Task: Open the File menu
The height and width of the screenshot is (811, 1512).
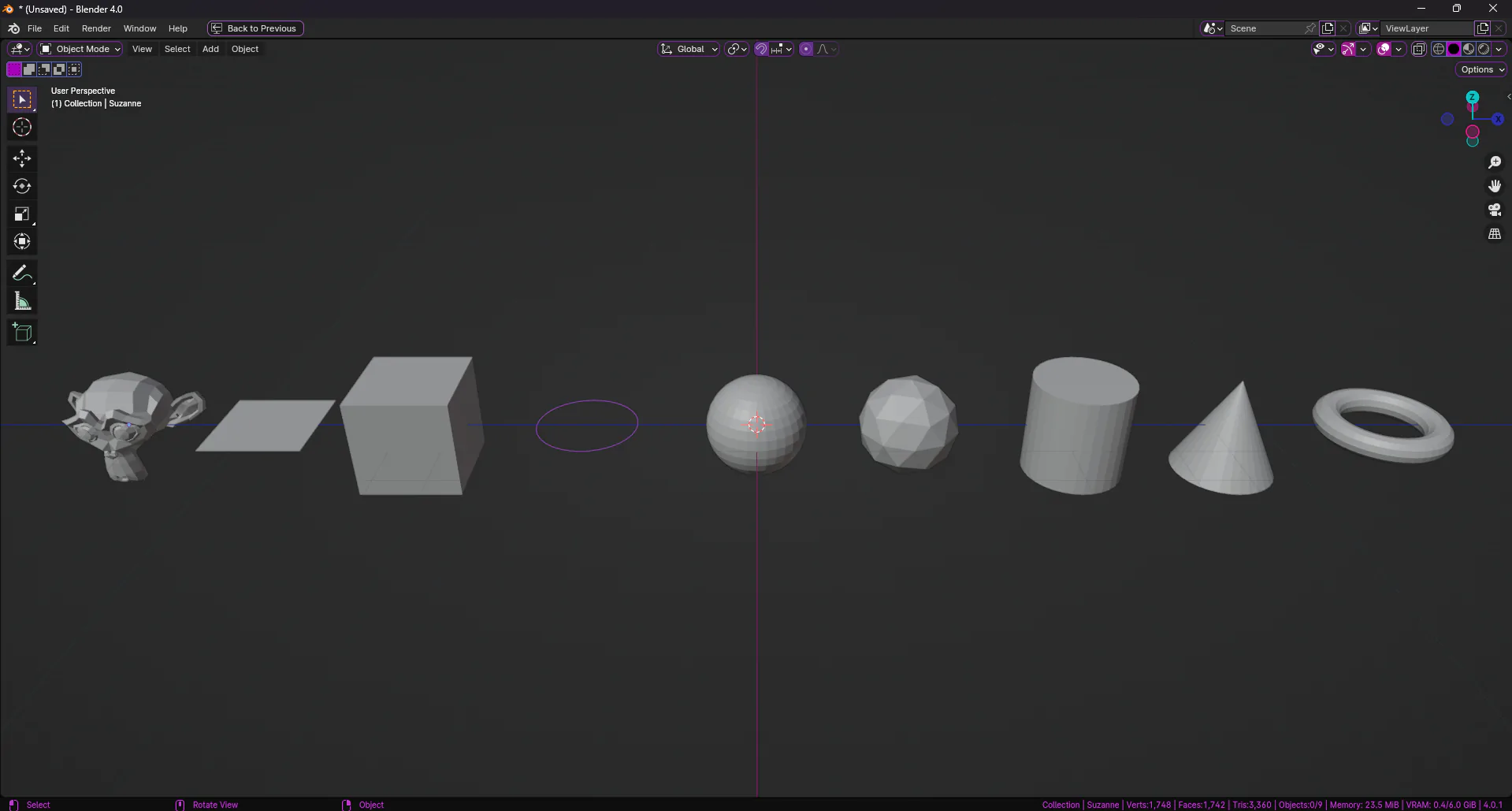Action: pyautogui.click(x=35, y=28)
